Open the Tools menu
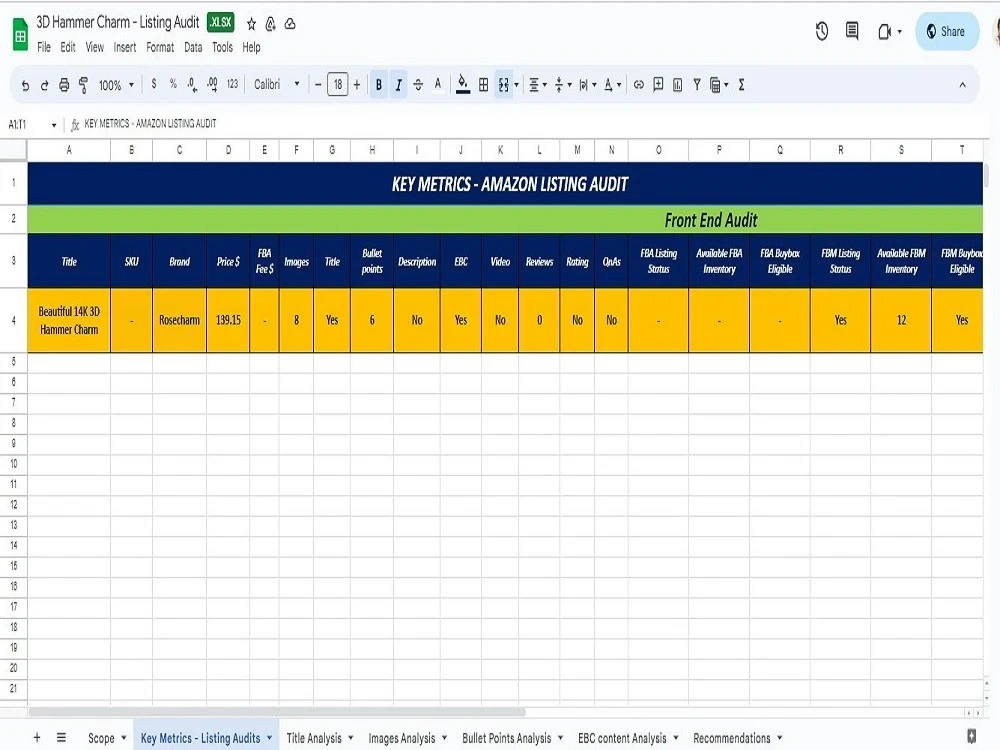Image resolution: width=1000 pixels, height=750 pixels. click(222, 47)
